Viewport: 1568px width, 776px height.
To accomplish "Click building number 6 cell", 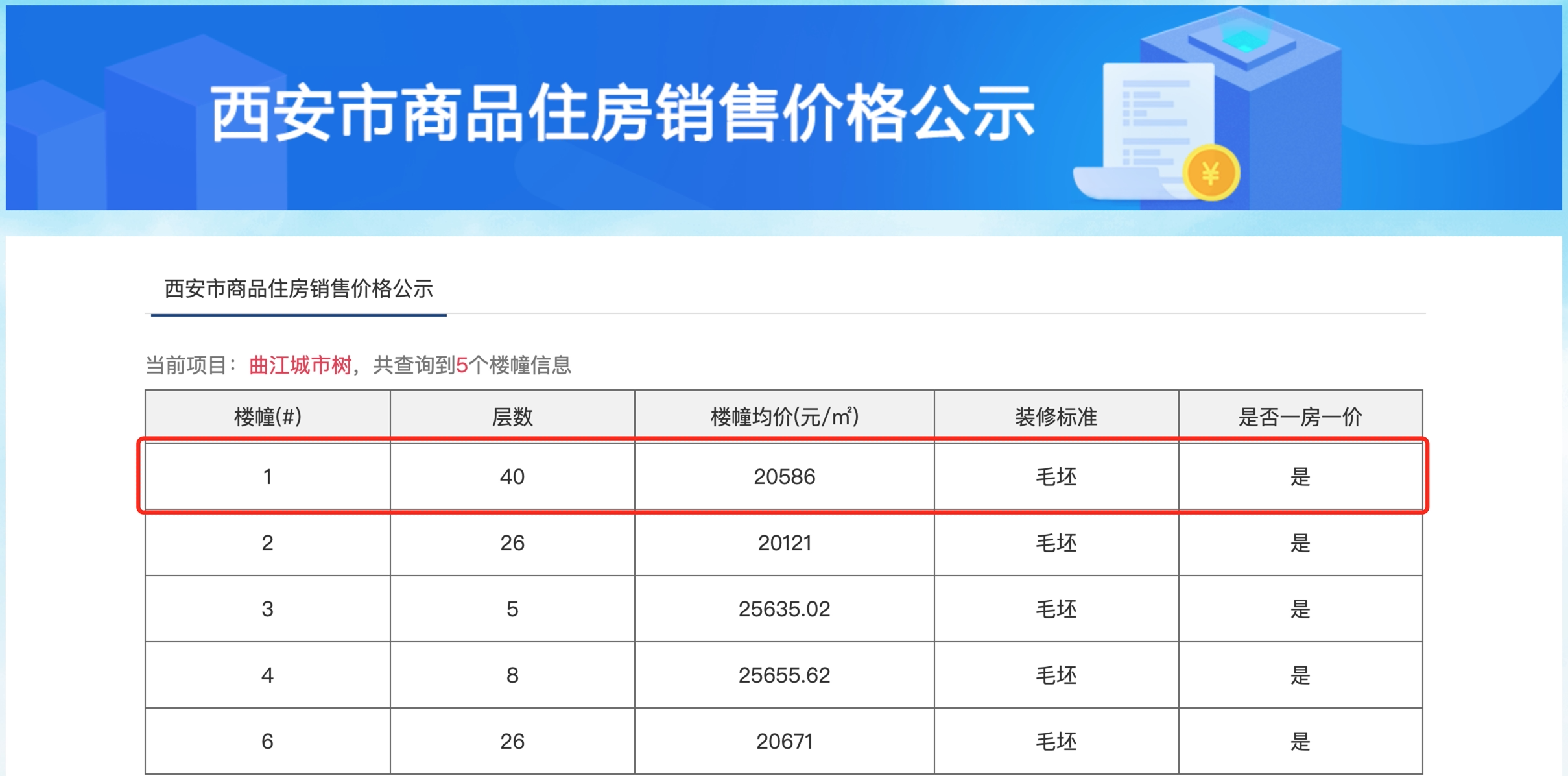I will point(268,742).
